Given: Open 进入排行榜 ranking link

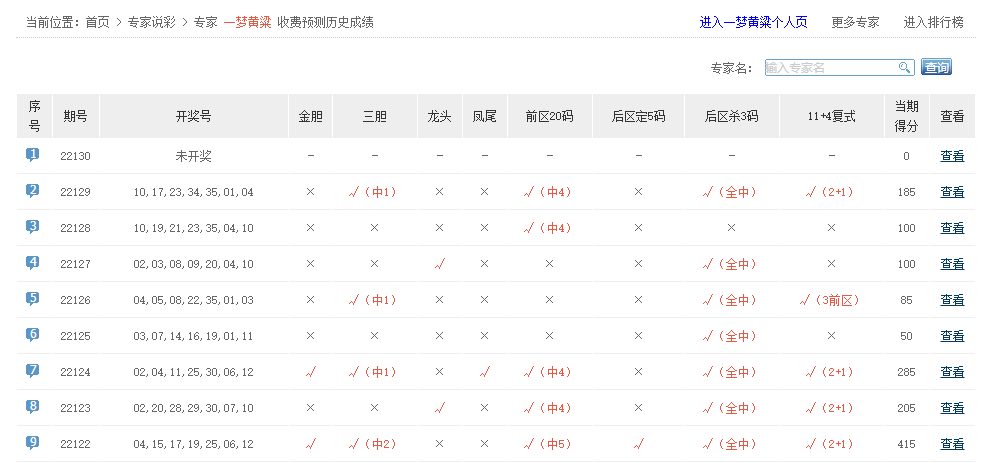Looking at the screenshot, I should coord(933,22).
